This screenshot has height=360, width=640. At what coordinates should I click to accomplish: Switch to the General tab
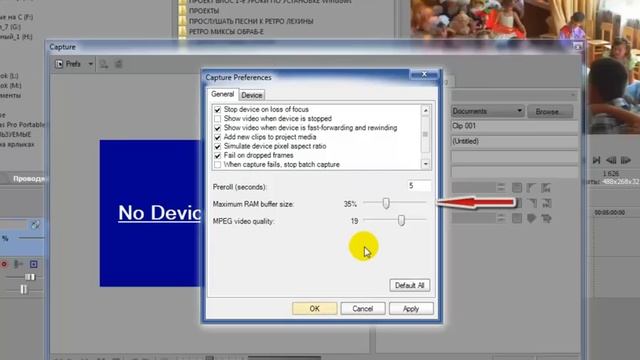coord(222,94)
